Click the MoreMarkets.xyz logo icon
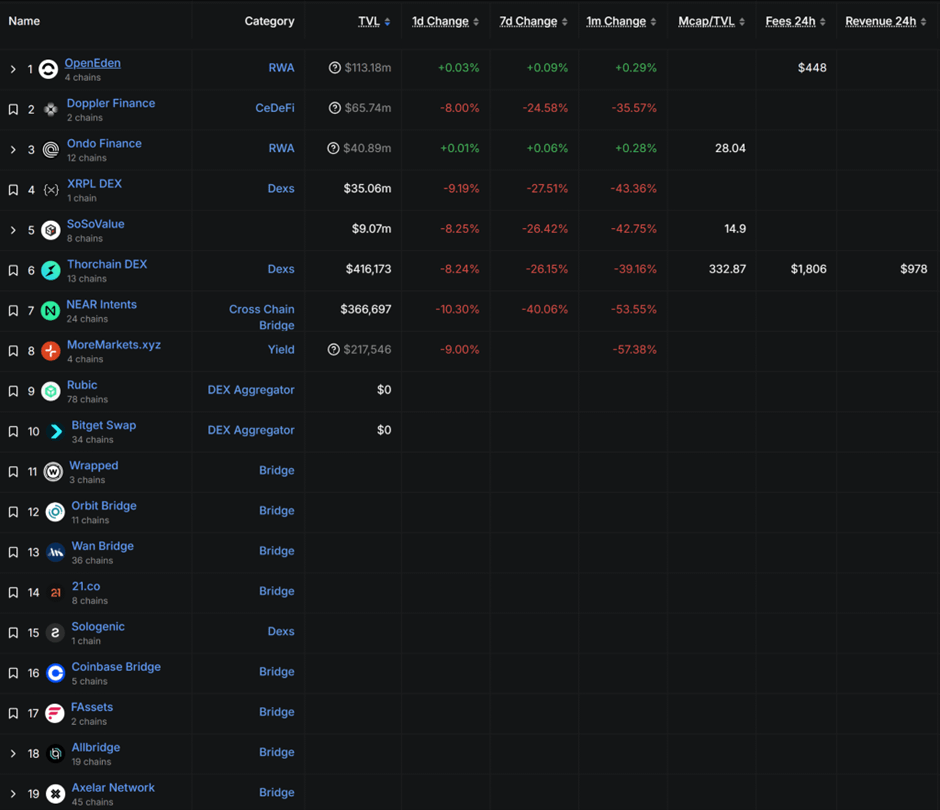This screenshot has height=810, width=940. point(51,351)
